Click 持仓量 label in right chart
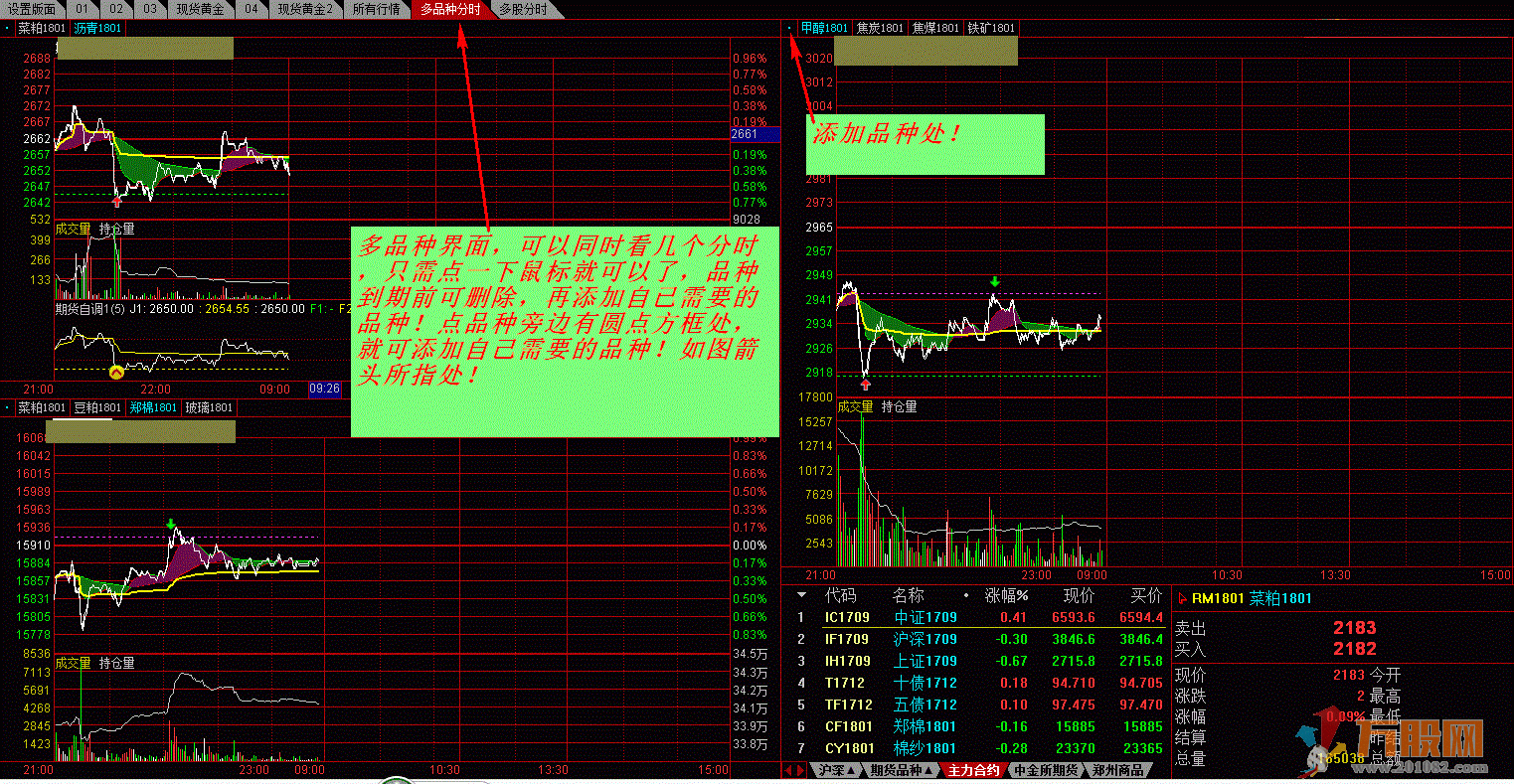 point(900,406)
